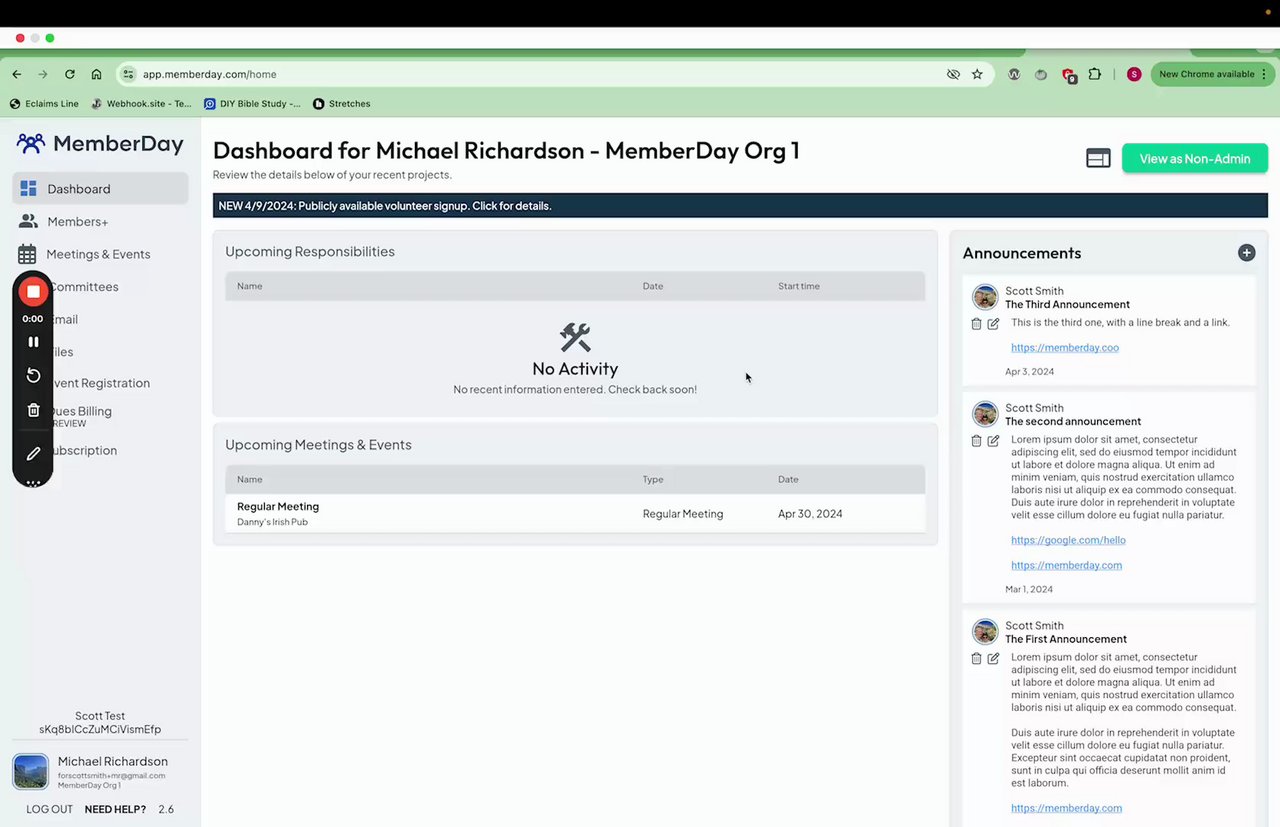Click the Michael Richardson profile picture
Viewport: 1280px width, 827px height.
tap(30, 772)
